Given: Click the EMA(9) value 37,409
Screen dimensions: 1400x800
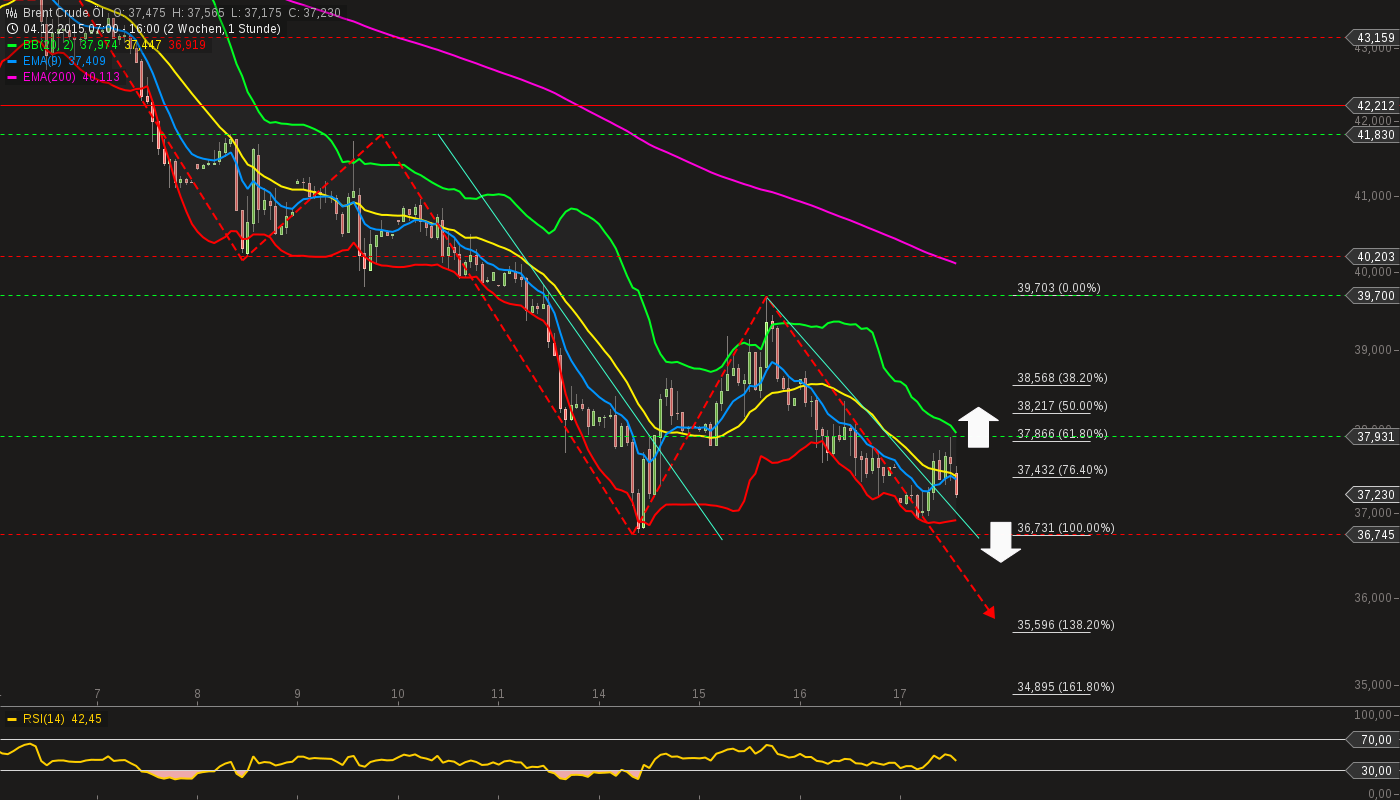Looking at the screenshot, I should [x=87, y=61].
